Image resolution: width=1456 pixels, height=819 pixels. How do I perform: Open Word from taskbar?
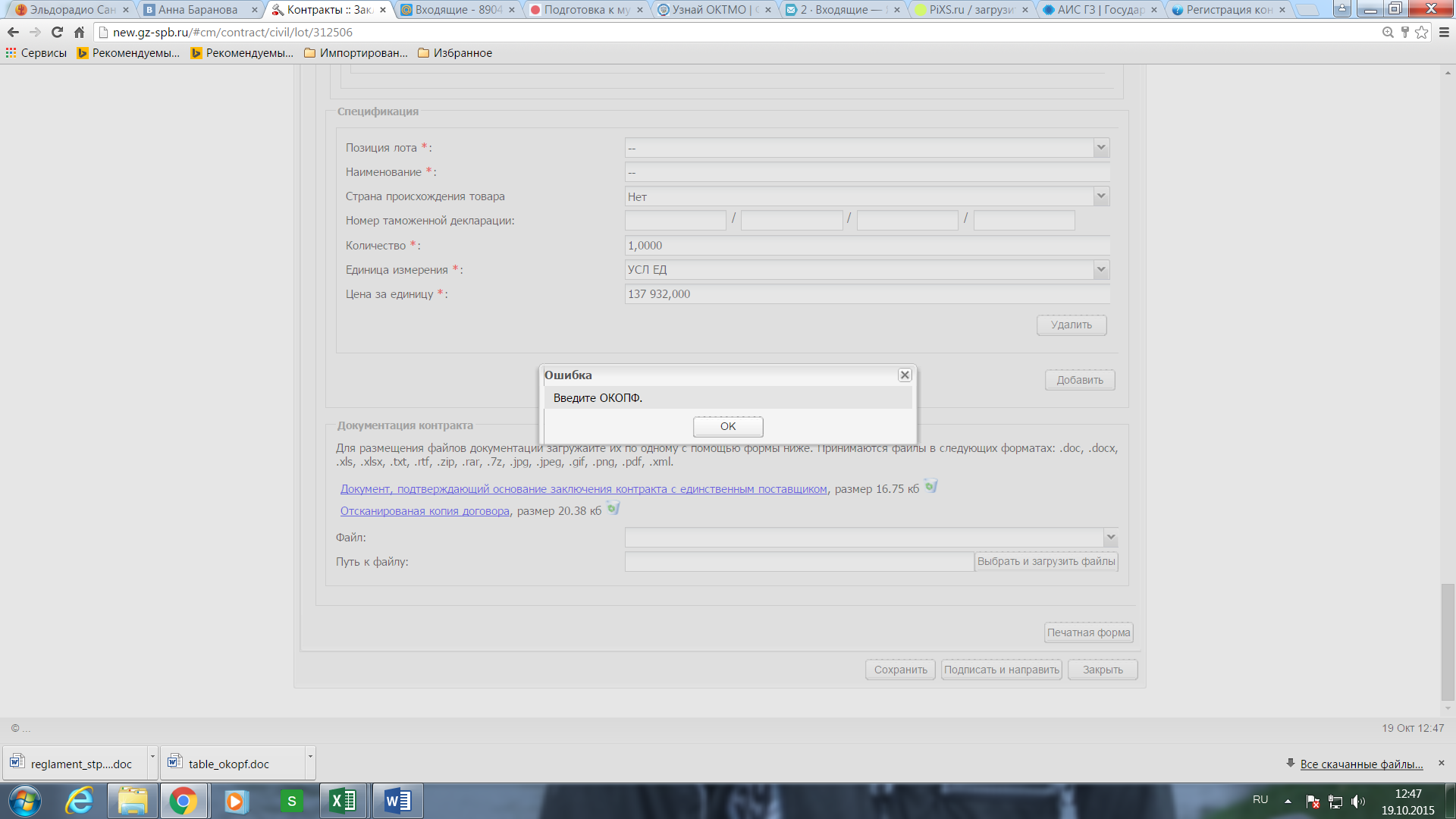click(397, 801)
